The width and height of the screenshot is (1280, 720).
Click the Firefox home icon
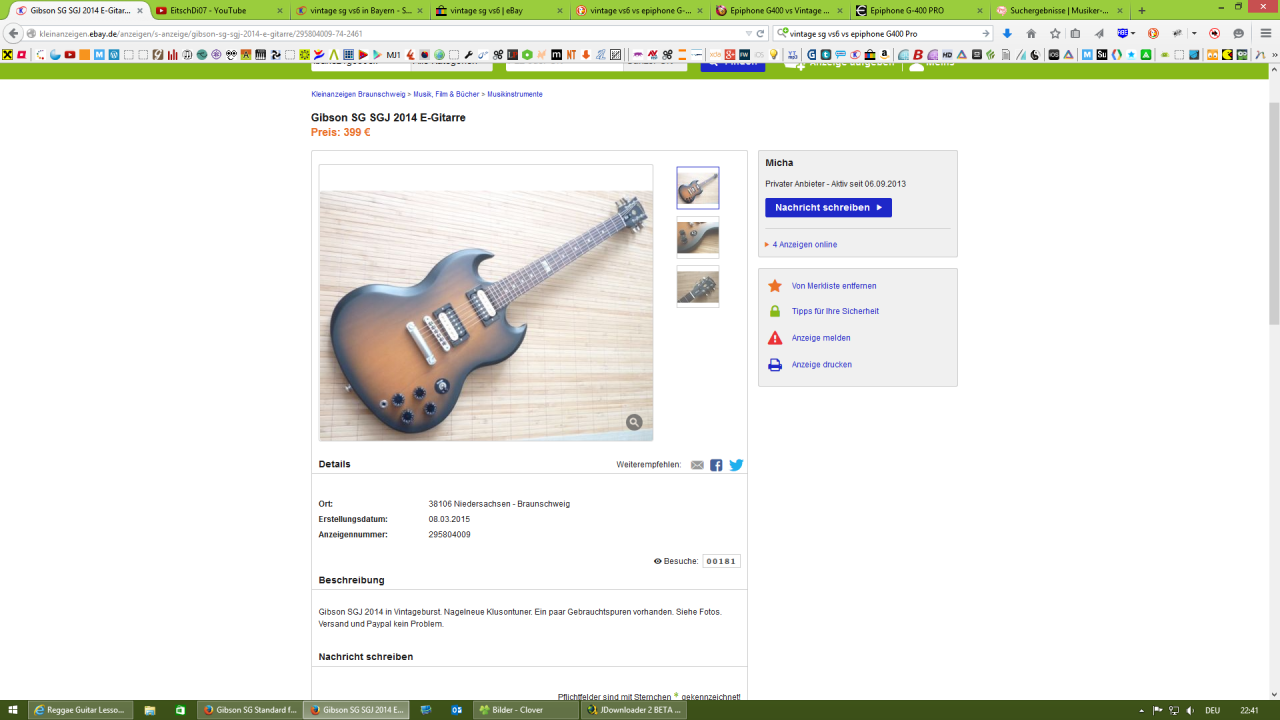1031,33
